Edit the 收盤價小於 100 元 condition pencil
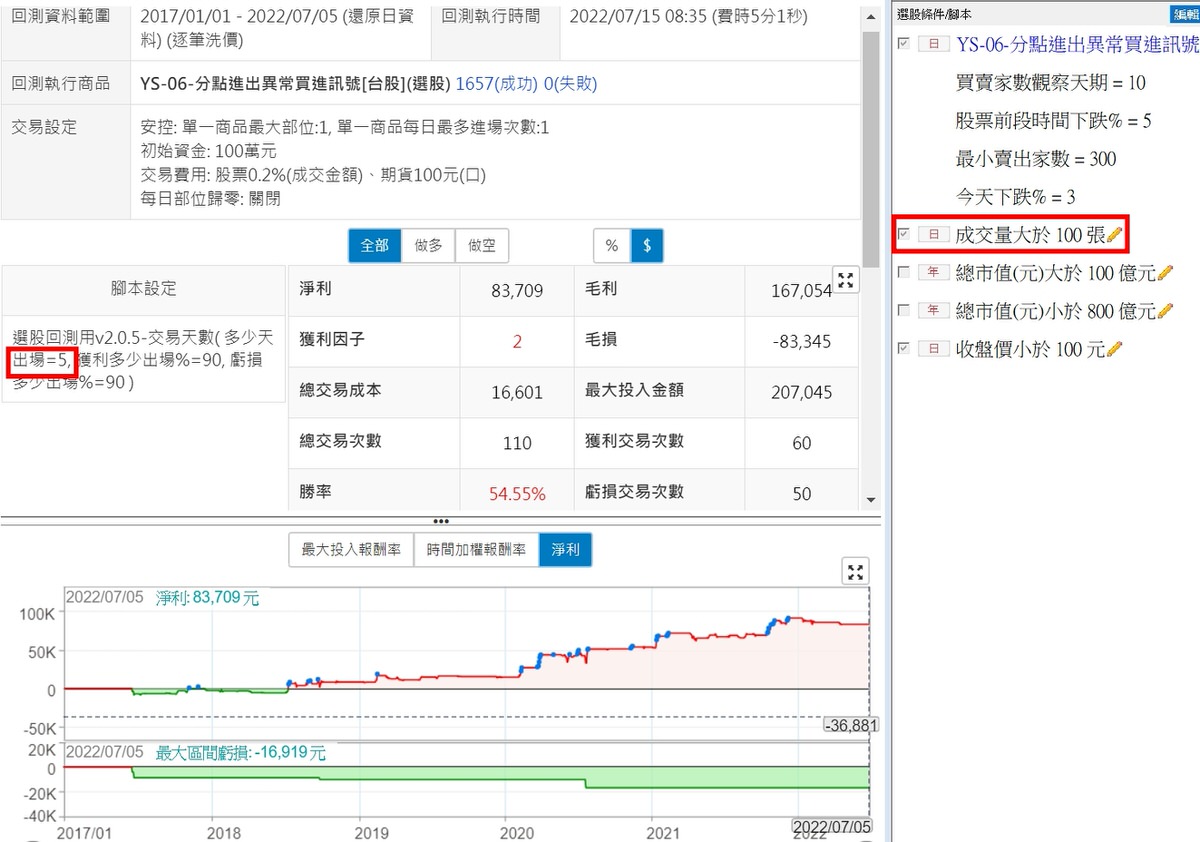 1115,350
